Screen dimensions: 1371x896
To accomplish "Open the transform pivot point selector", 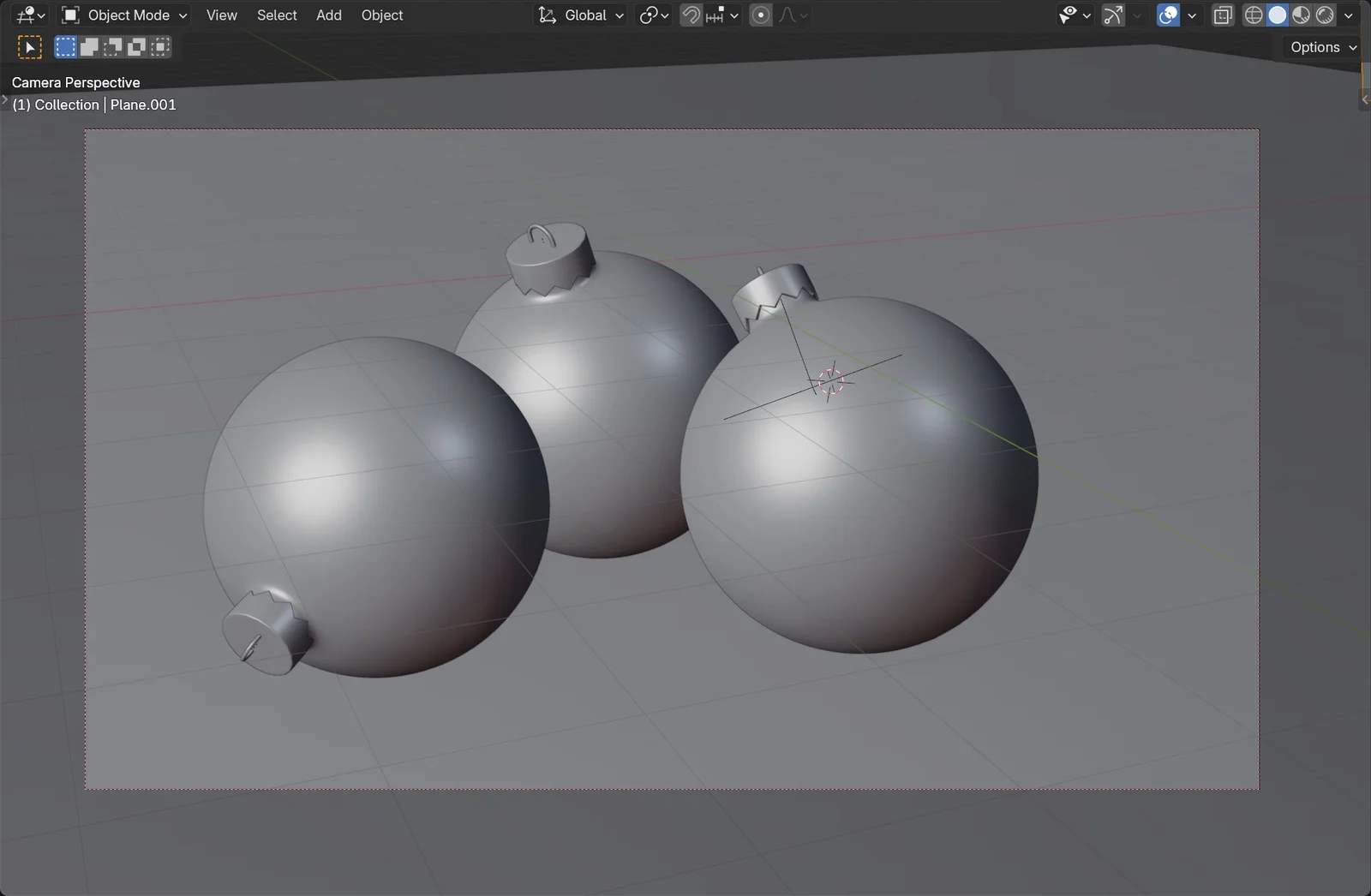I will pos(652,15).
